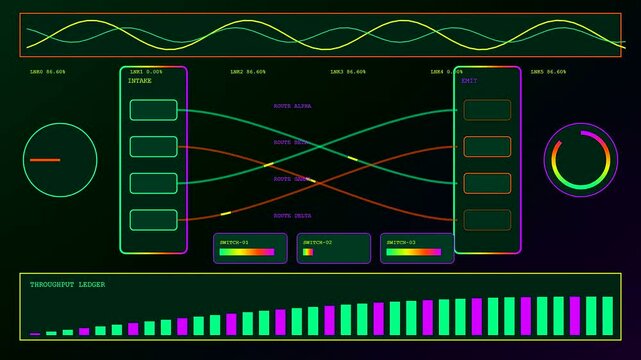Select the LNK4 link readout
Viewport: 641px width, 360px height.
coord(446,72)
